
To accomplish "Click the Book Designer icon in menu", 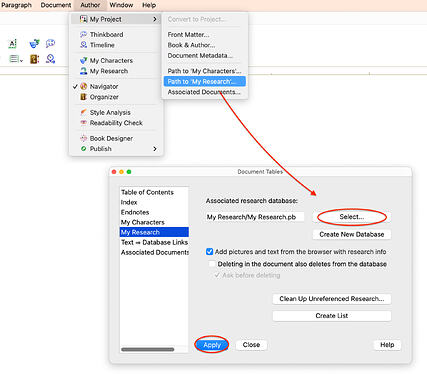I will click(x=83, y=138).
